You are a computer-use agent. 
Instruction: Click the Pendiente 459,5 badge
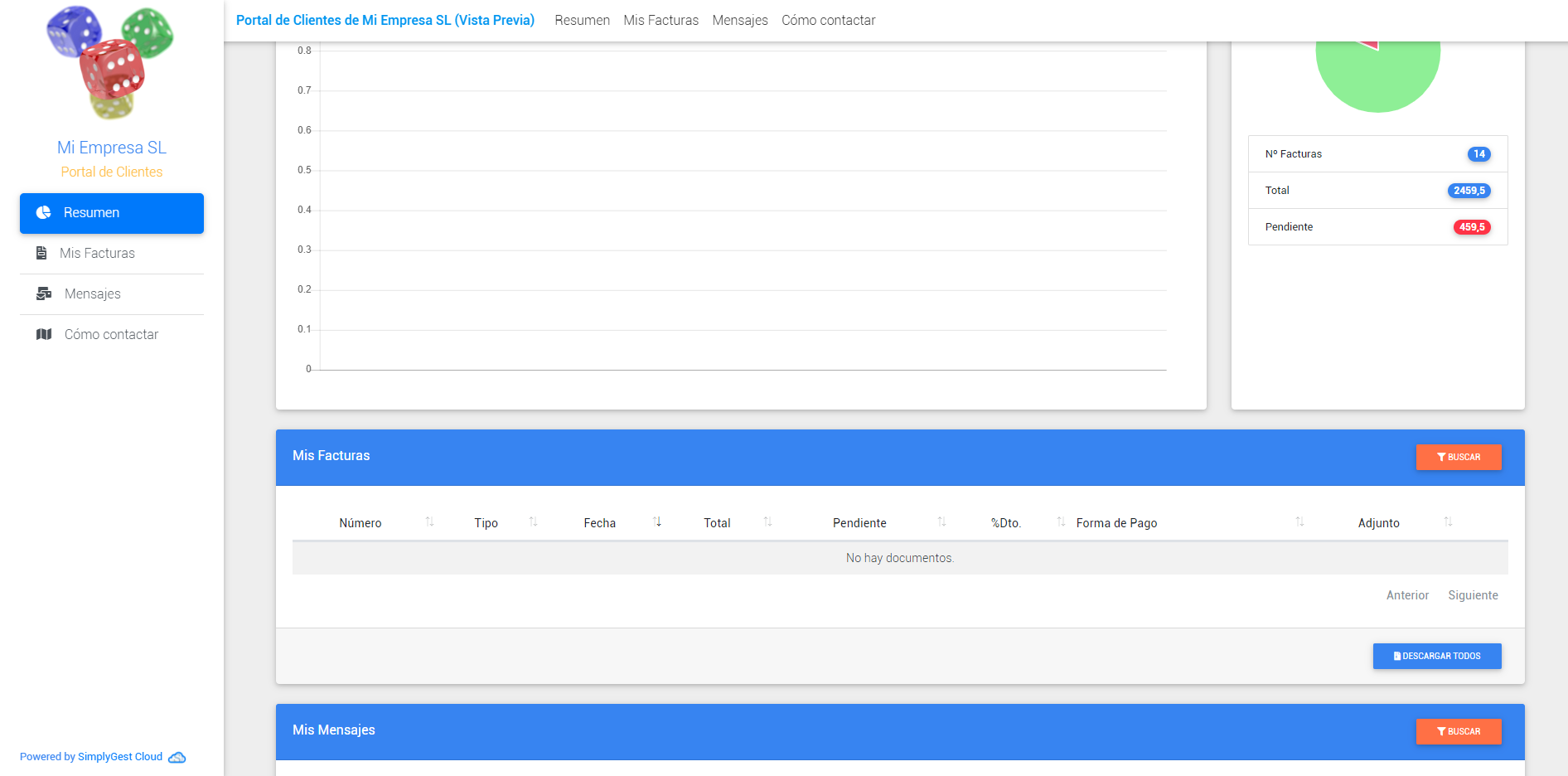(1472, 226)
